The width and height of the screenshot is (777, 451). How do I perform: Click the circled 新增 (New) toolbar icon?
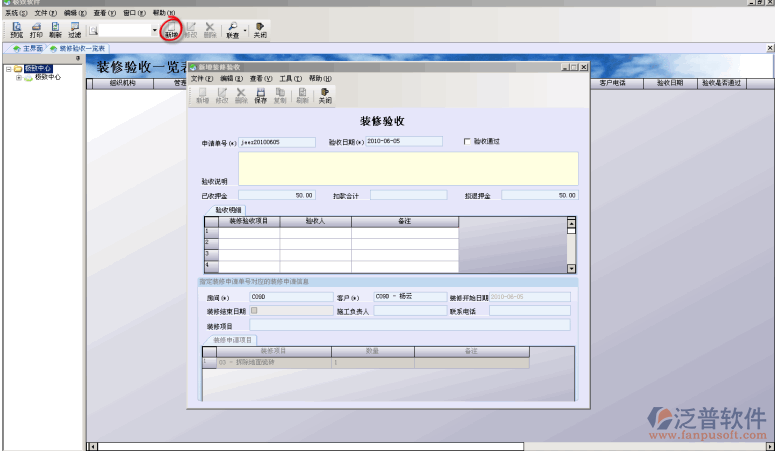pyautogui.click(x=171, y=30)
